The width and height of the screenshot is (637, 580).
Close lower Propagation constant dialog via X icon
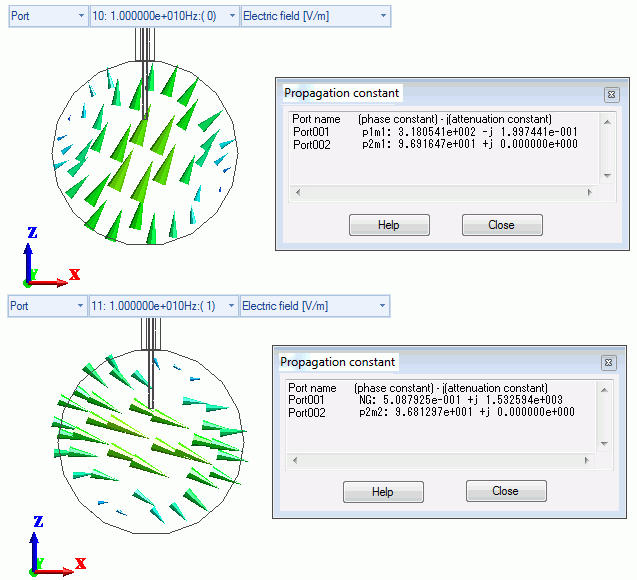[x=607, y=363]
